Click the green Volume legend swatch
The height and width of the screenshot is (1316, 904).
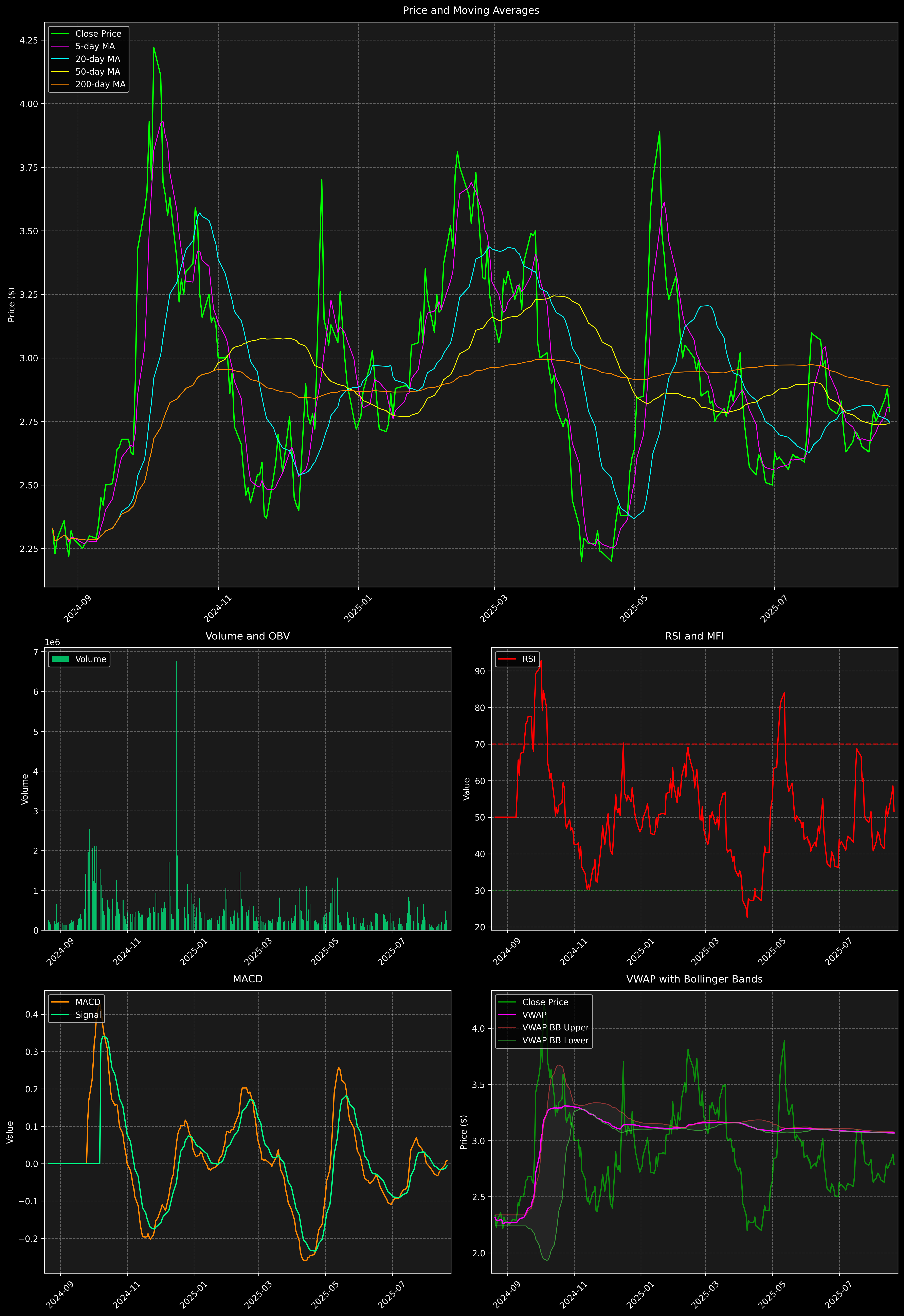60,659
